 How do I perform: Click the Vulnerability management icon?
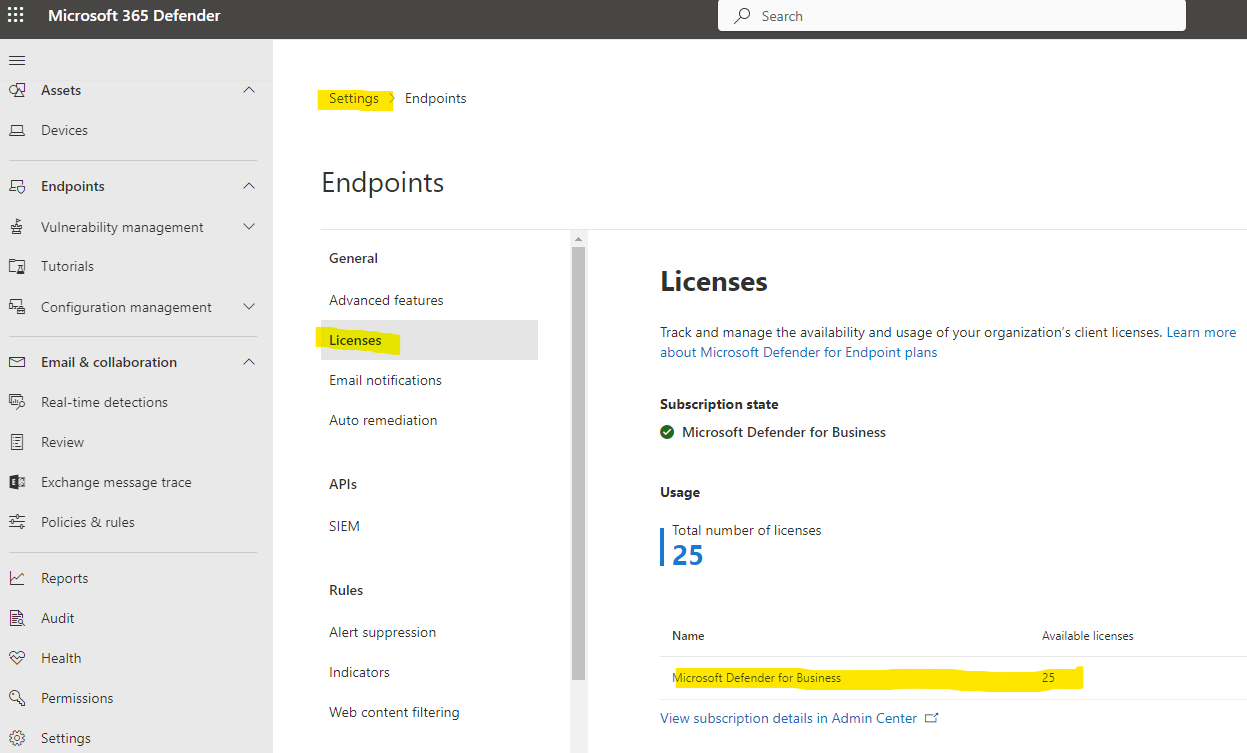17,227
